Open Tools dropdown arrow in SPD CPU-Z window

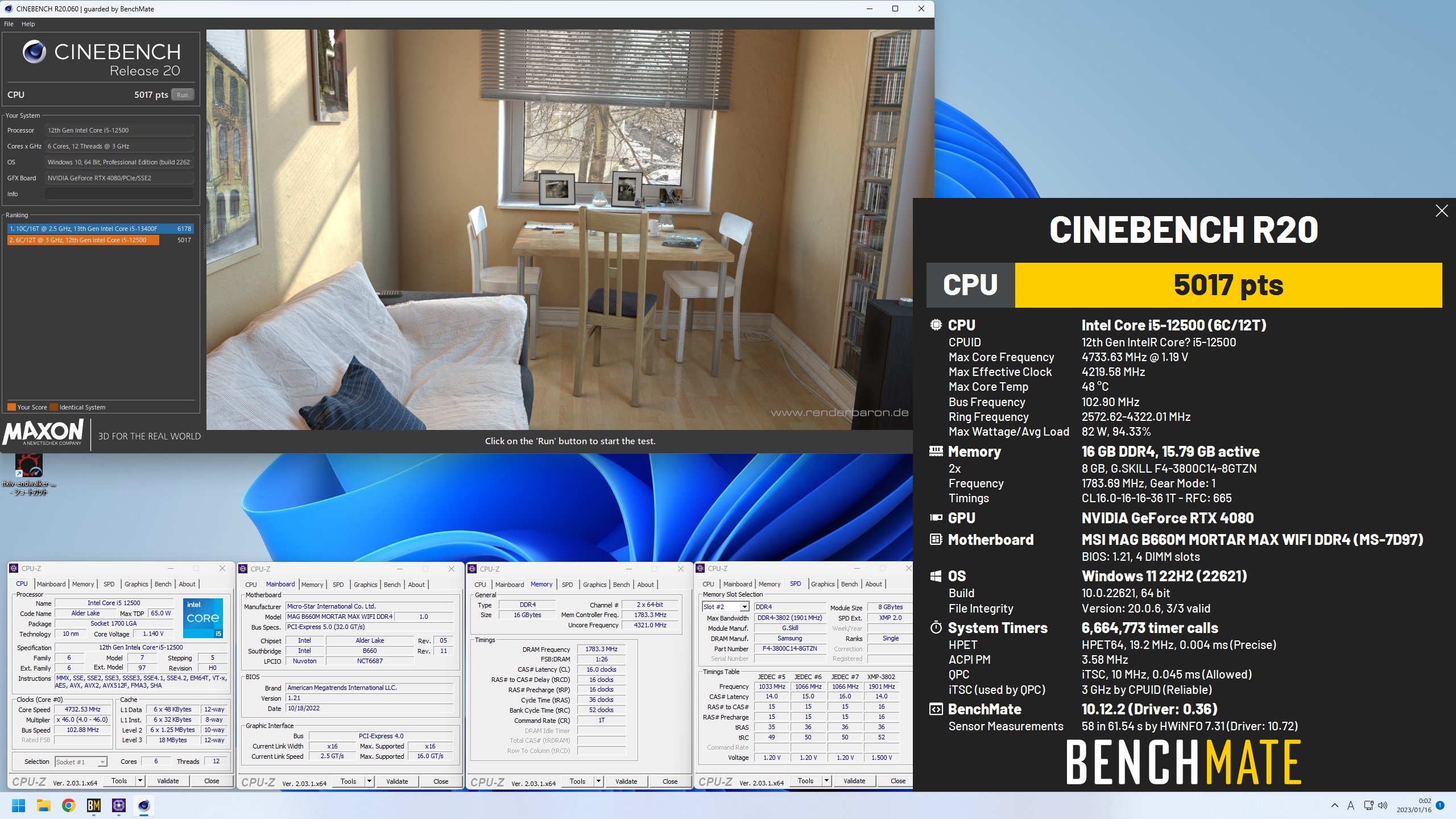826,781
